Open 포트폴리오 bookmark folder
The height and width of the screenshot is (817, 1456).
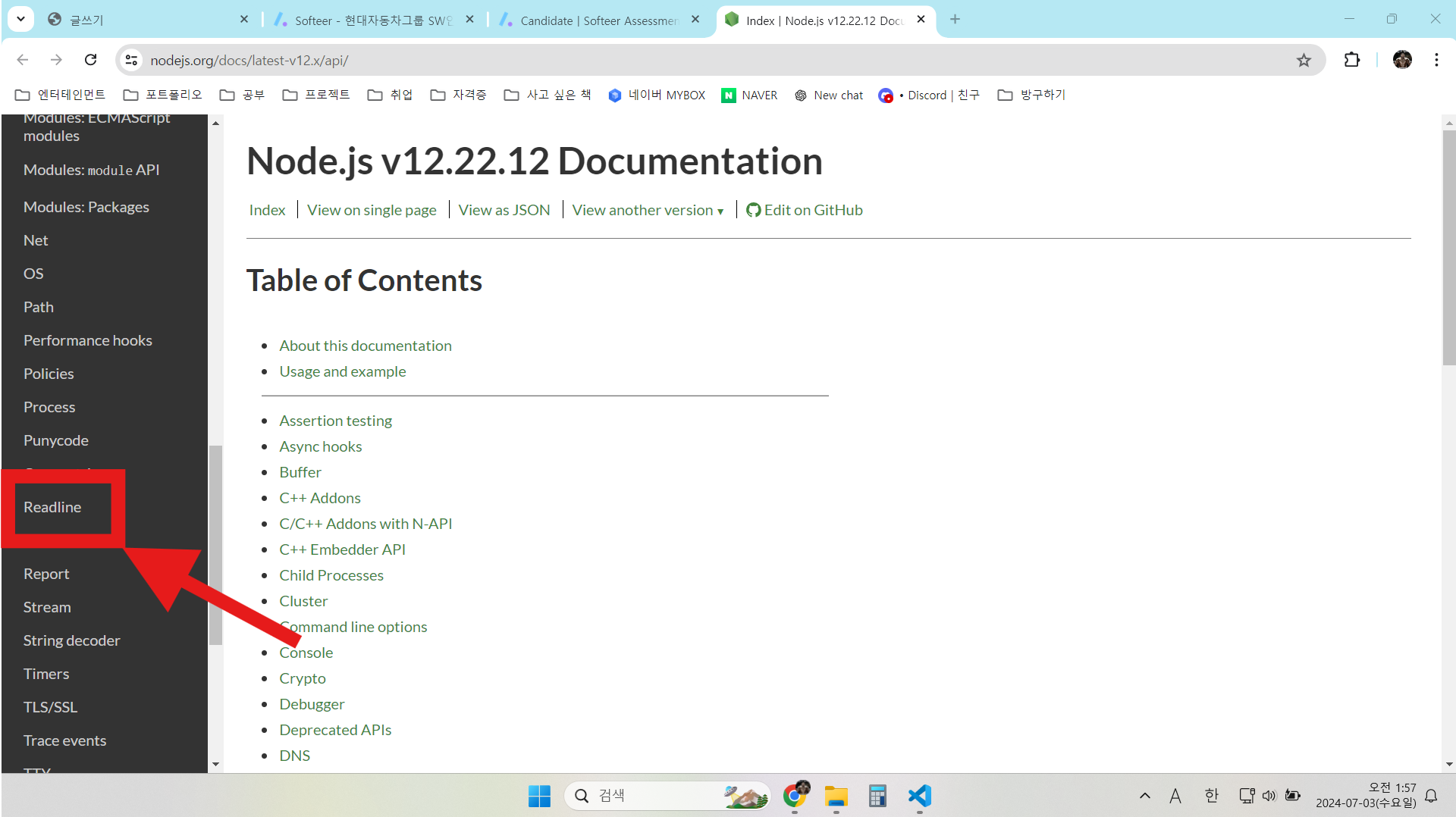[x=163, y=95]
